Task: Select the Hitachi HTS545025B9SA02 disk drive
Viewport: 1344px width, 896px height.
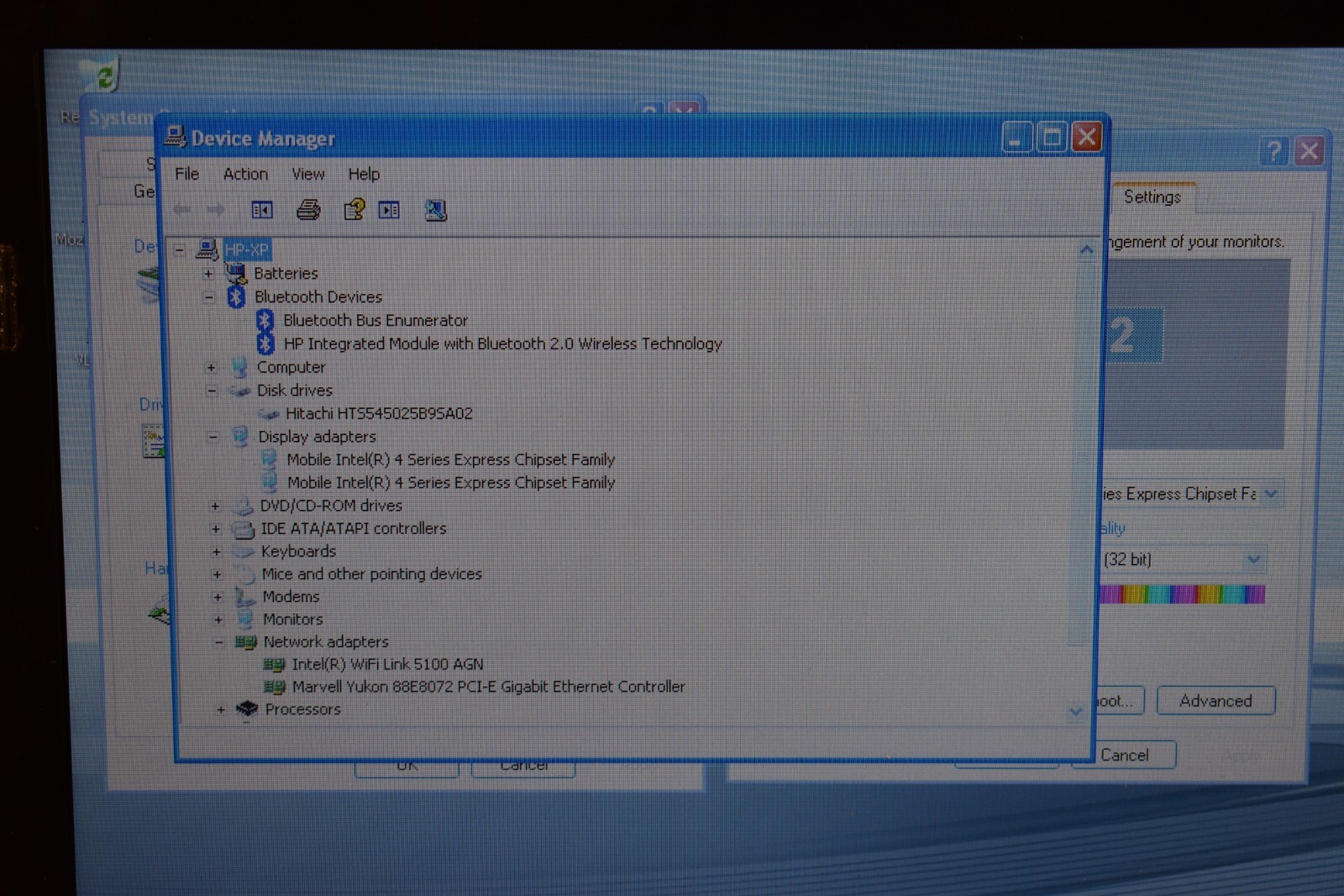Action: coord(379,413)
